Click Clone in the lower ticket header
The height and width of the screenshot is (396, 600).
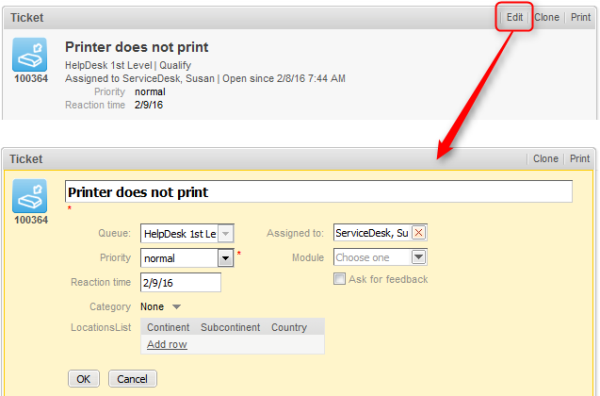[x=545, y=159]
